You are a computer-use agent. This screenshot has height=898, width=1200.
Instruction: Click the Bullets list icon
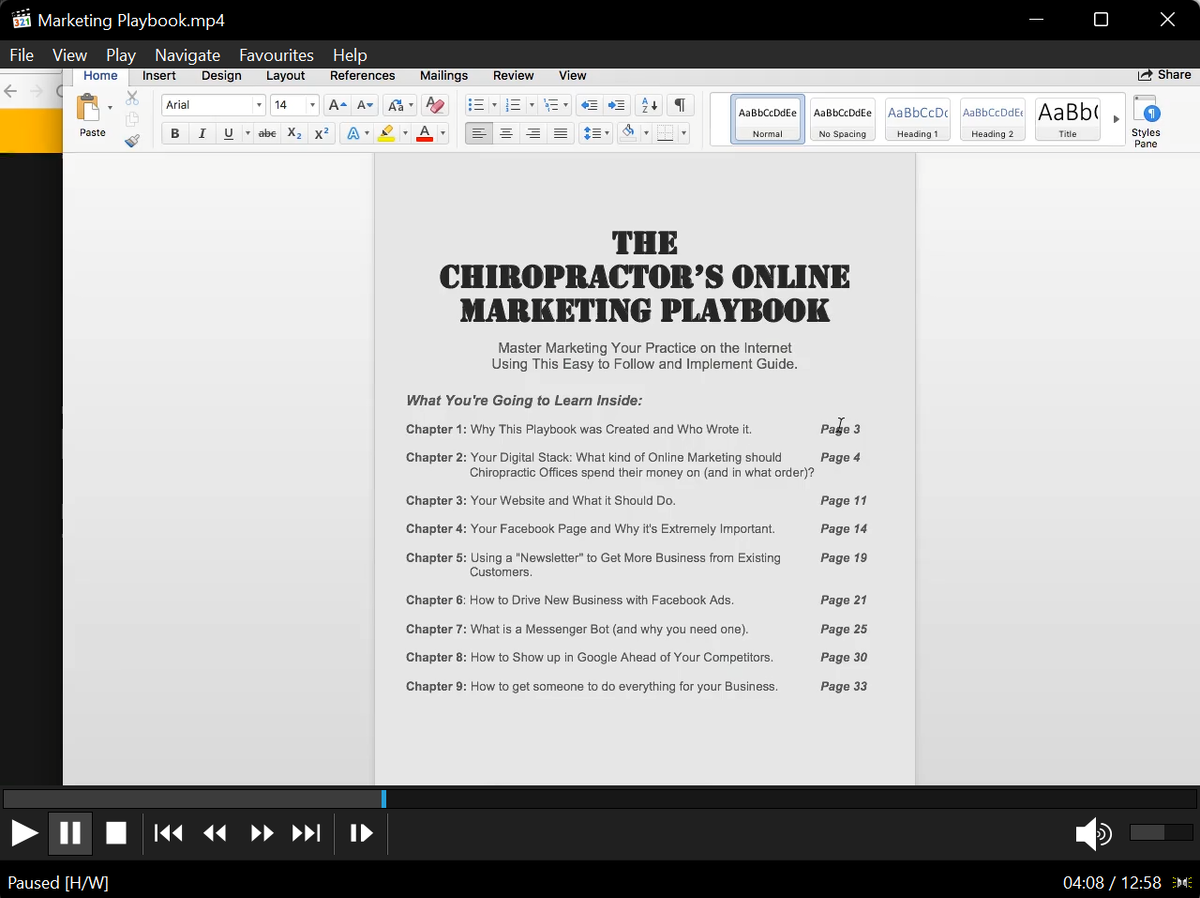476,105
